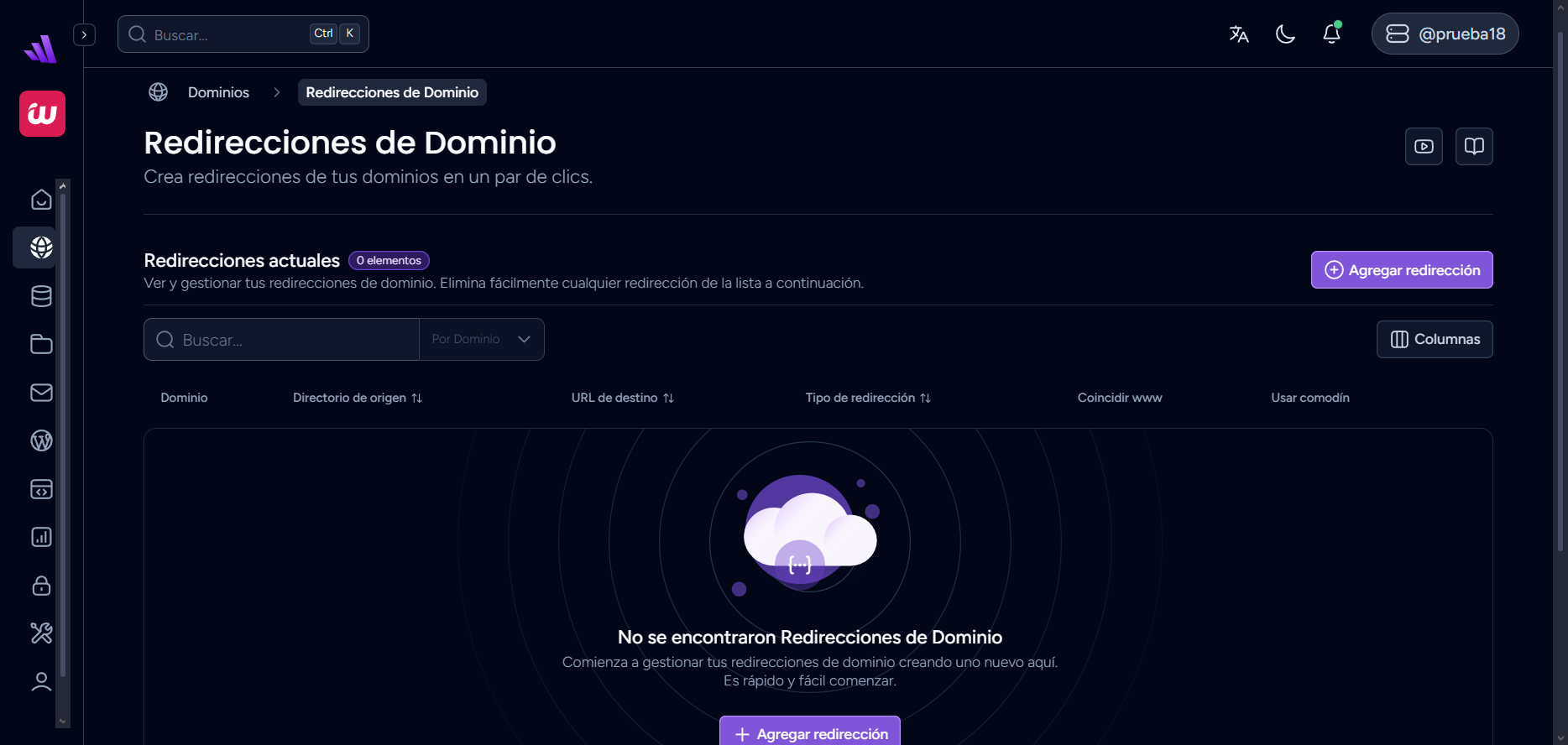Open the home icon in sidebar

(x=41, y=200)
